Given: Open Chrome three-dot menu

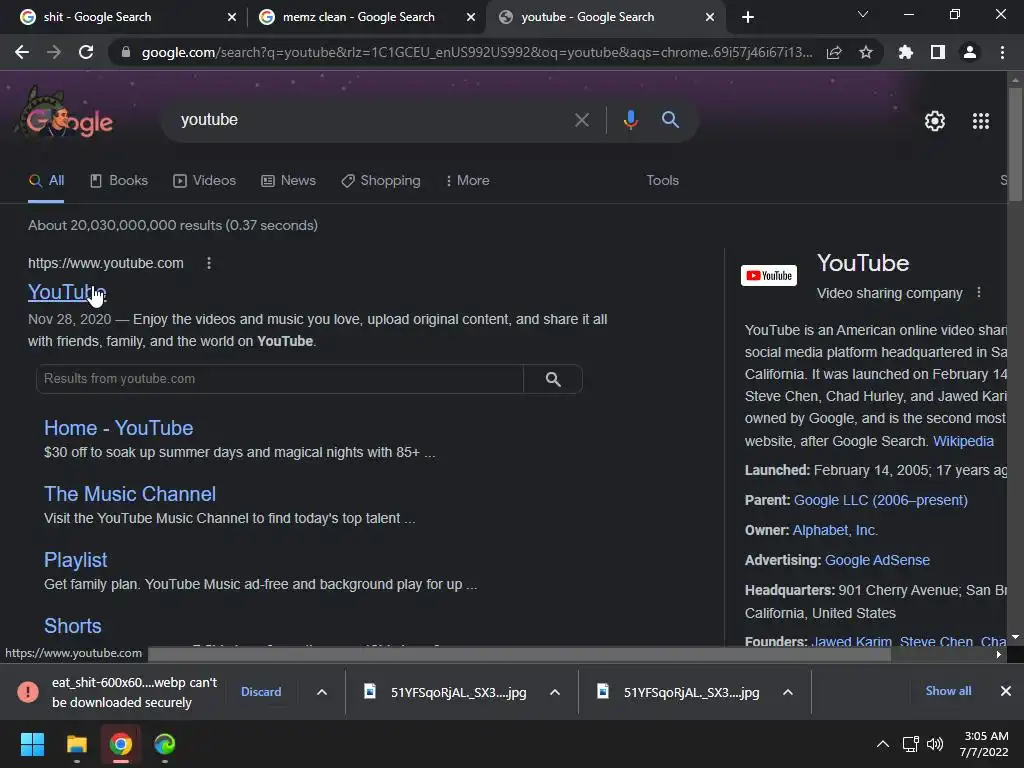Looking at the screenshot, I should [1002, 52].
